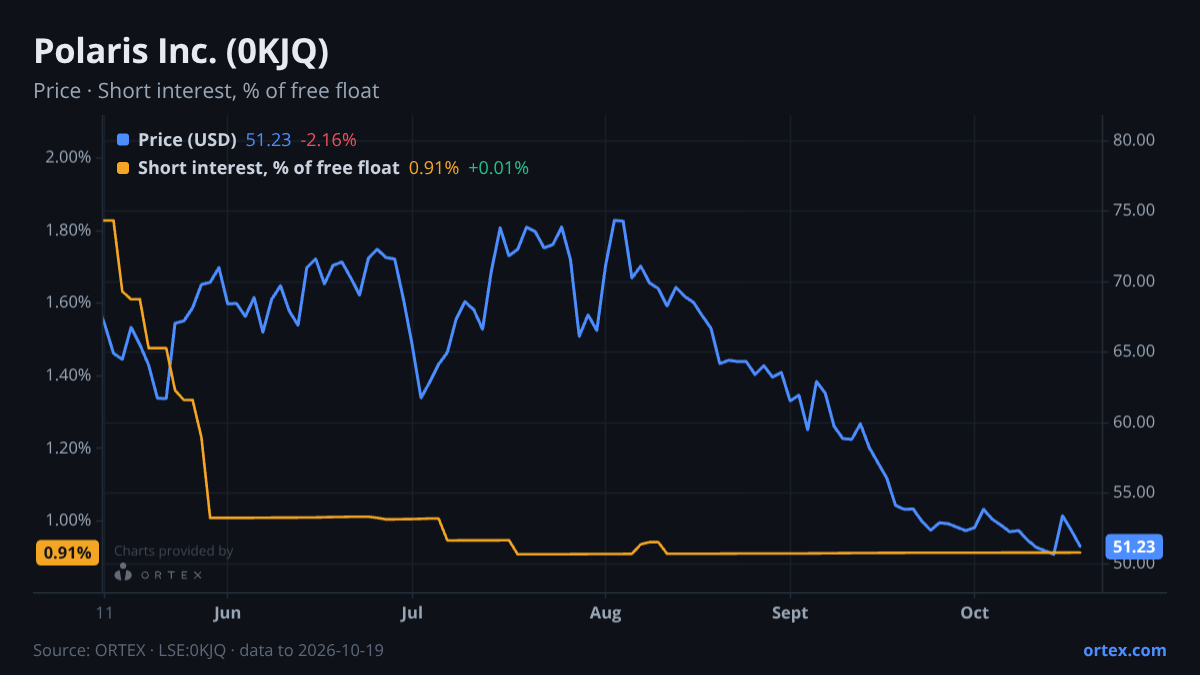The height and width of the screenshot is (675, 1200).
Task: Click the orange Short interest legend swatch
Action: point(123,168)
